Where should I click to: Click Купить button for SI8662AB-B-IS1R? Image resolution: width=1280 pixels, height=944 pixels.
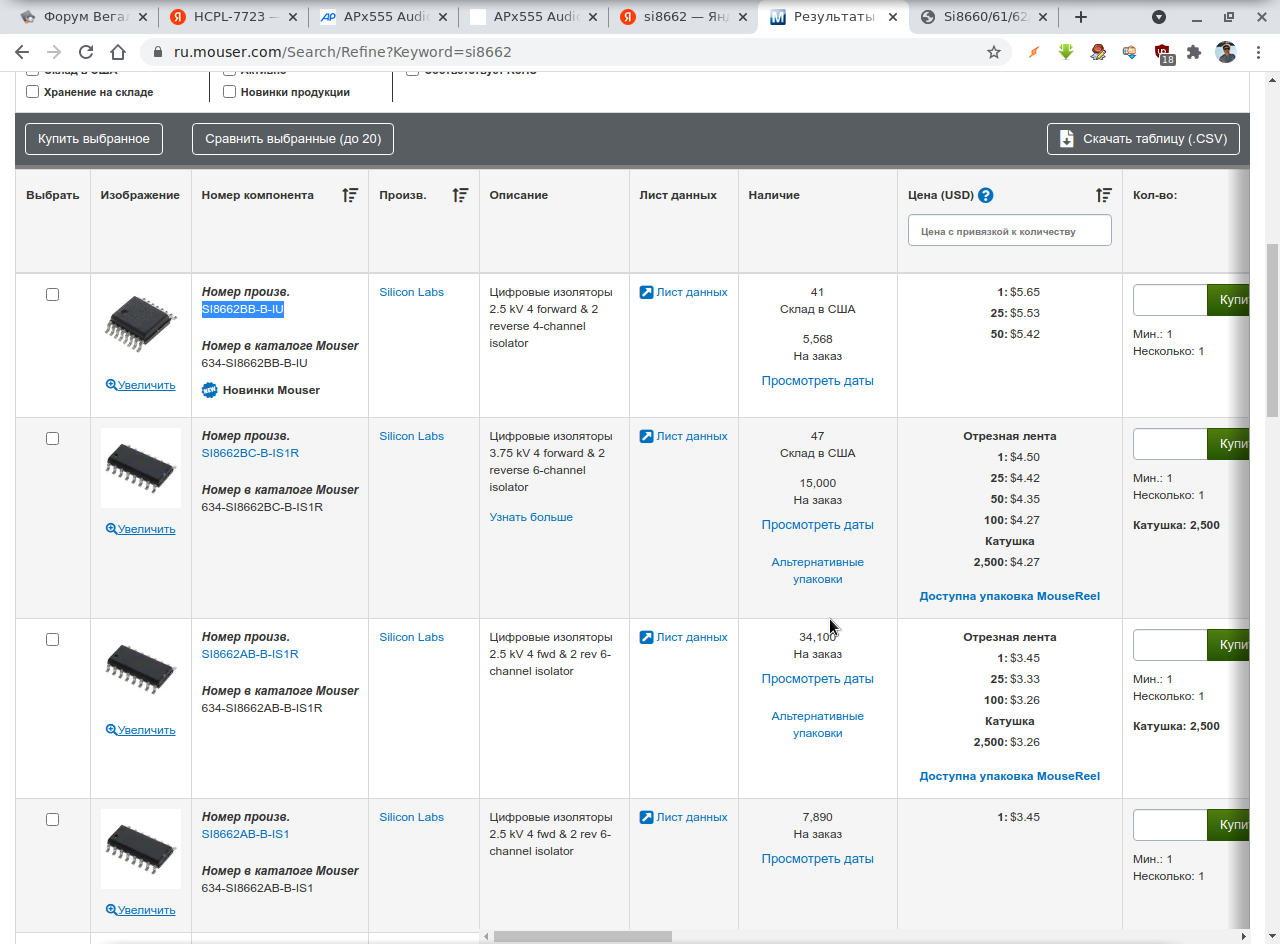1228,645
